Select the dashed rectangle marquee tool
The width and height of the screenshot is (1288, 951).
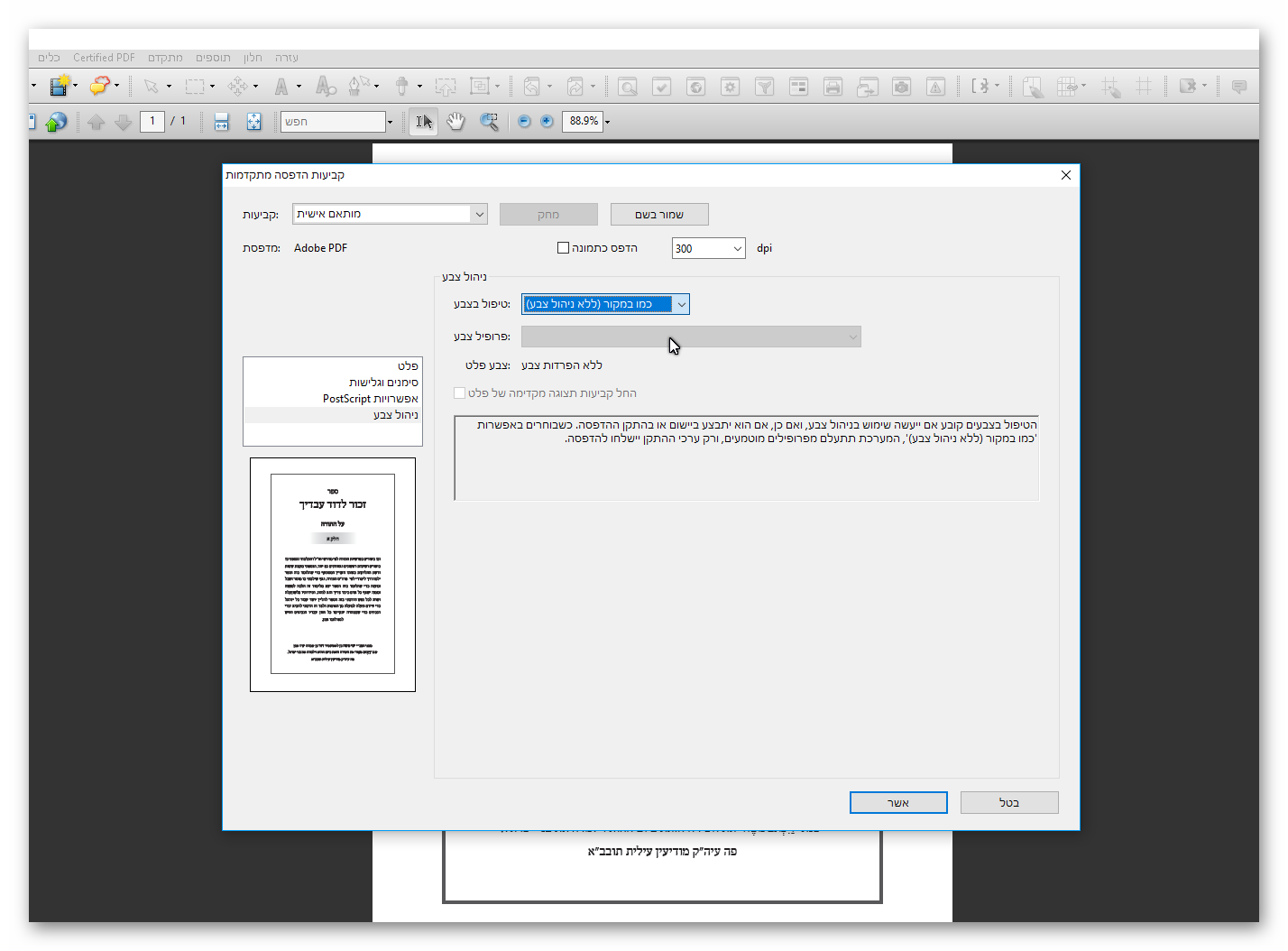195,87
